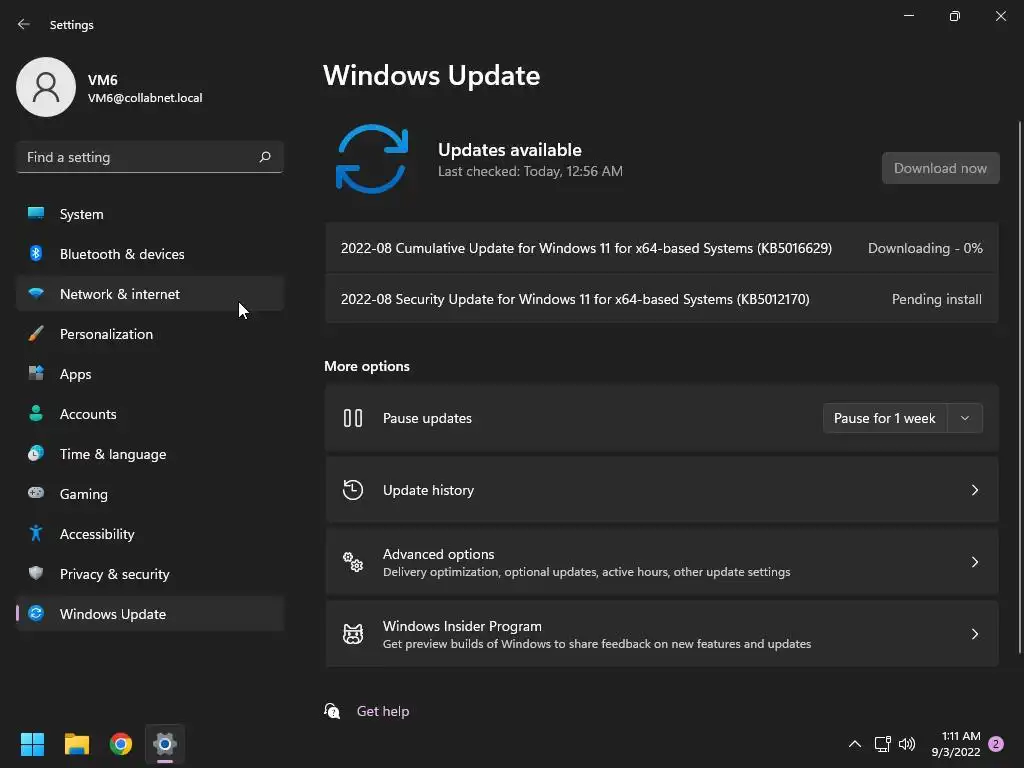
Task: Click the KB5016629 cumulative update row
Action: point(662,248)
